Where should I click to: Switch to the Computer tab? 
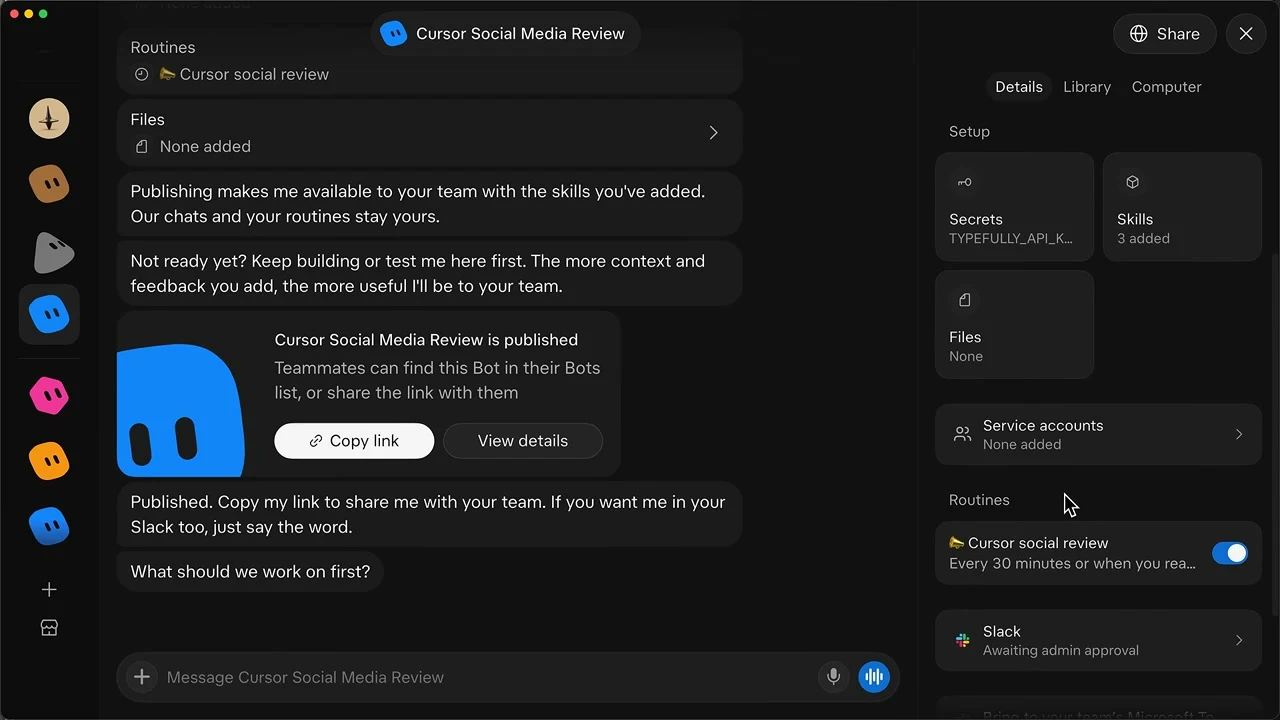click(x=1167, y=87)
